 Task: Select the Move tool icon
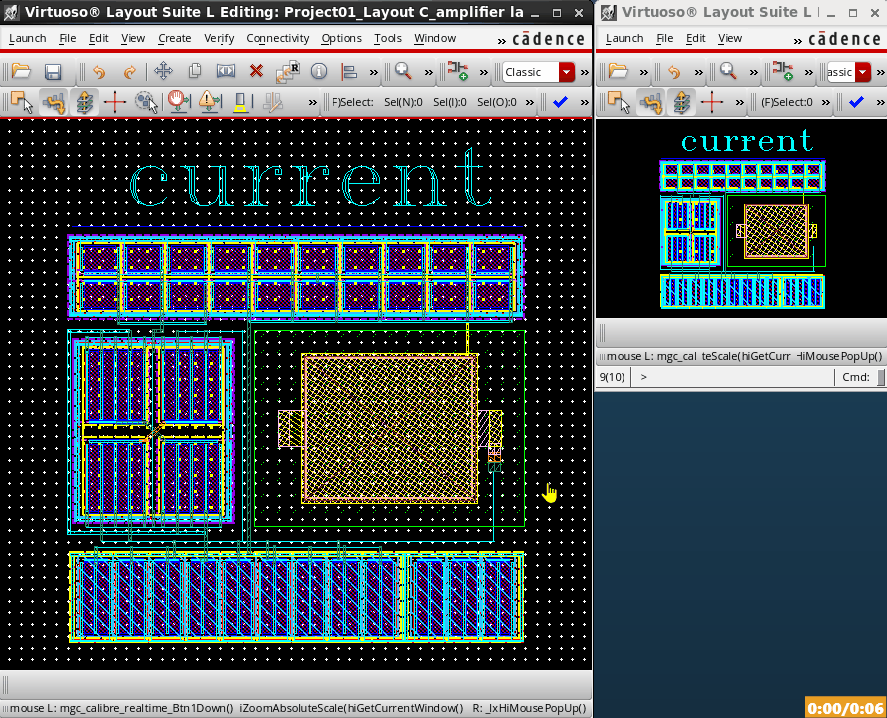[164, 72]
